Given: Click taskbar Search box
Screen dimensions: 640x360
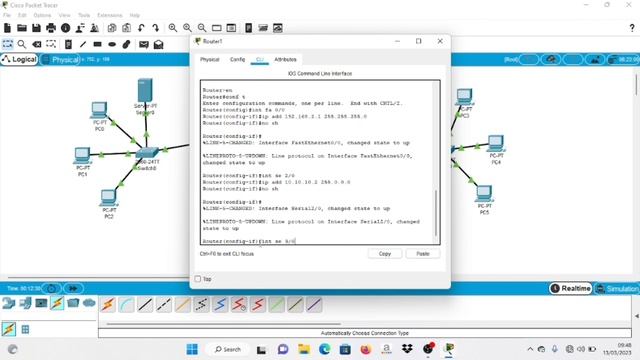Looking at the screenshot, I should click(228, 349).
